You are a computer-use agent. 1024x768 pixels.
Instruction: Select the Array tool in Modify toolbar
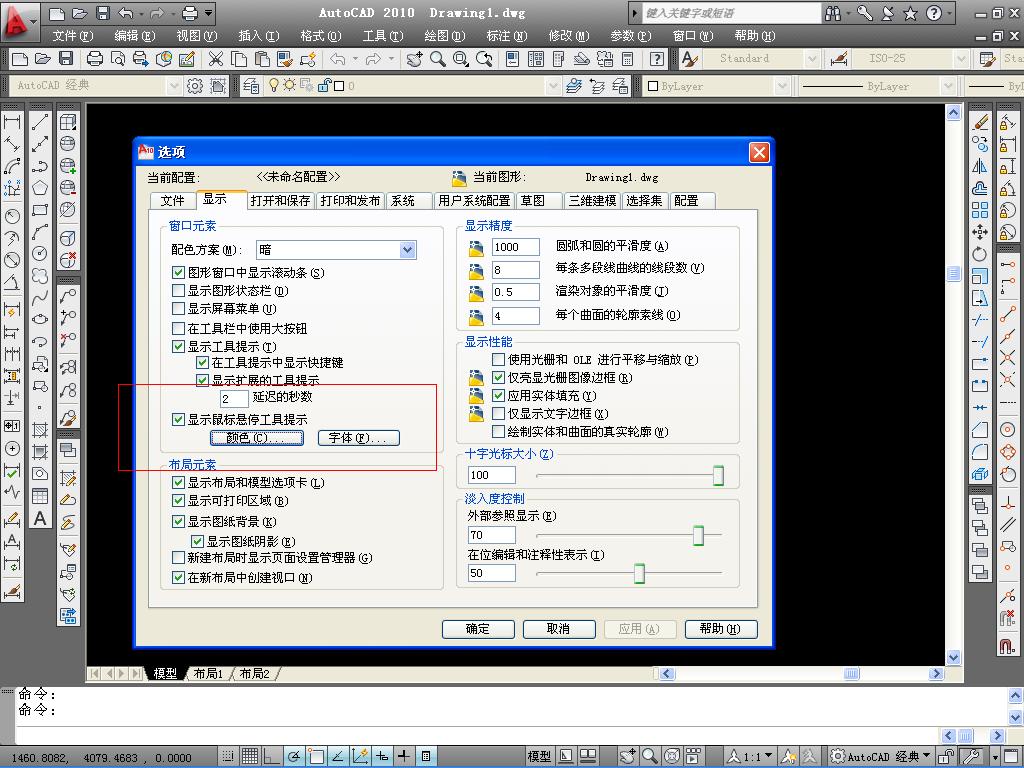click(x=980, y=210)
